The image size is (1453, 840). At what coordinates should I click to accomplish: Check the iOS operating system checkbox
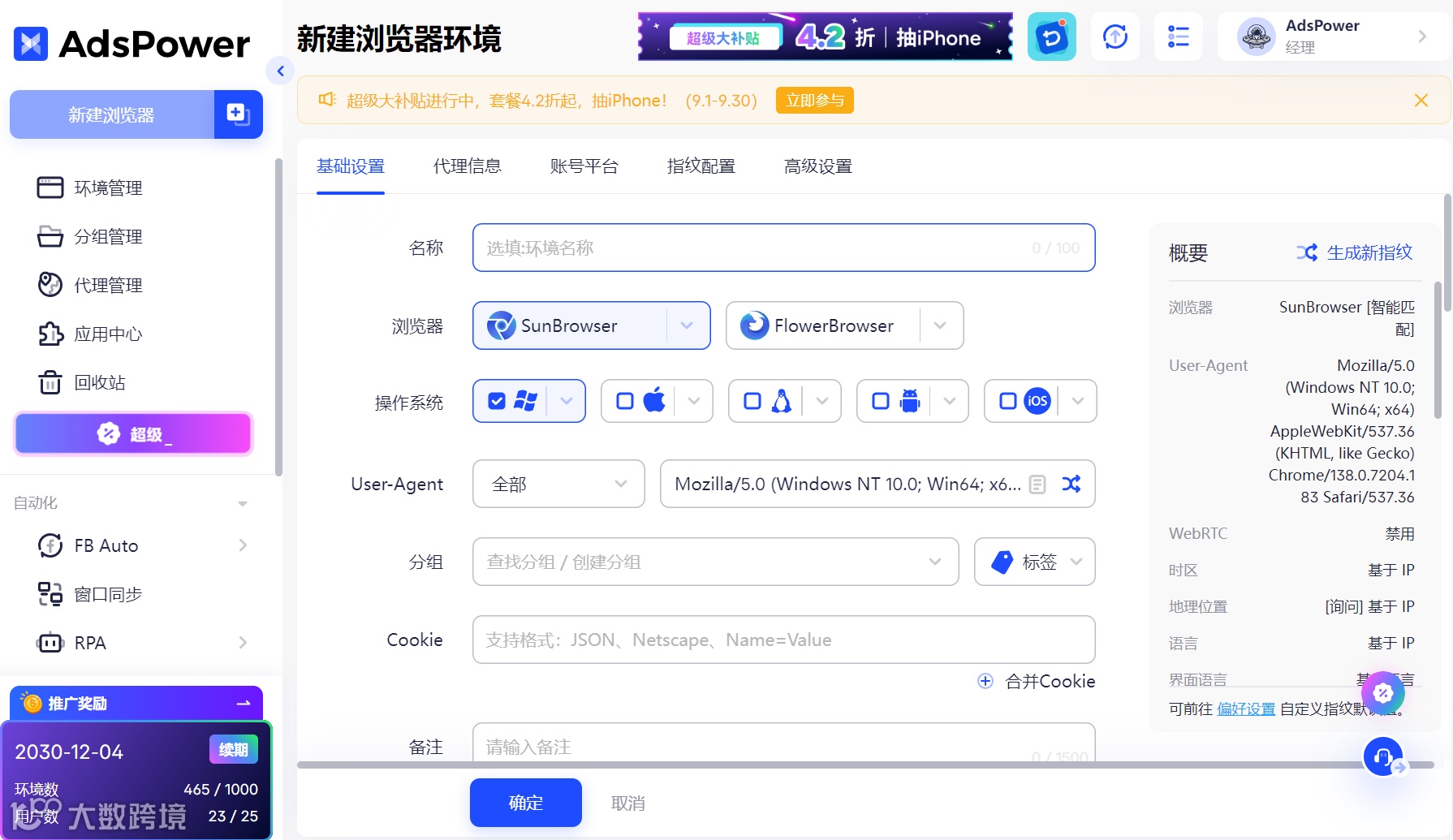[x=1008, y=401]
